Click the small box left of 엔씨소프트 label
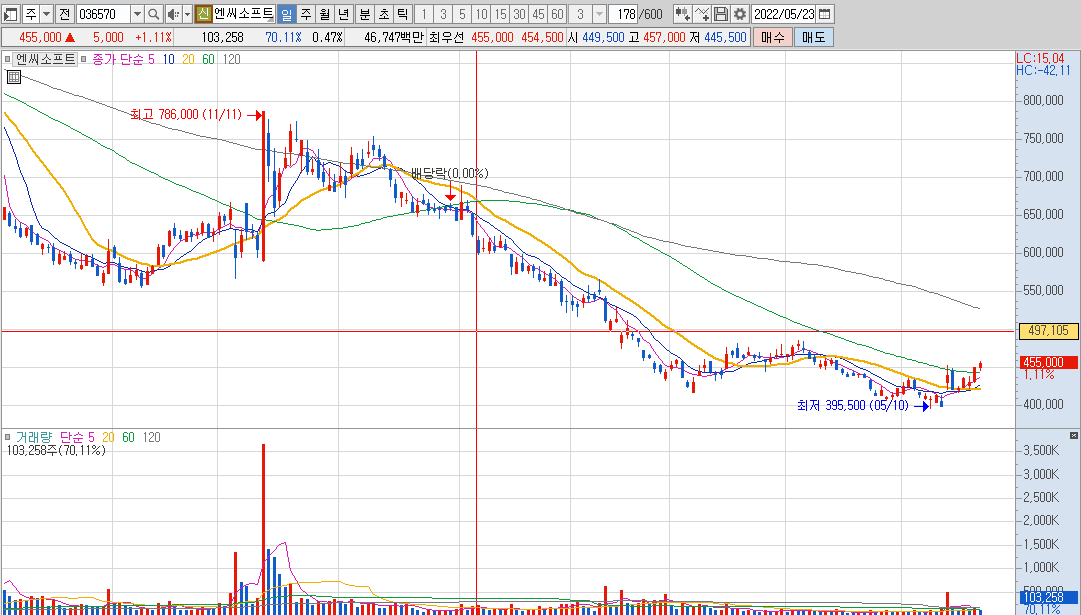 pos(8,59)
